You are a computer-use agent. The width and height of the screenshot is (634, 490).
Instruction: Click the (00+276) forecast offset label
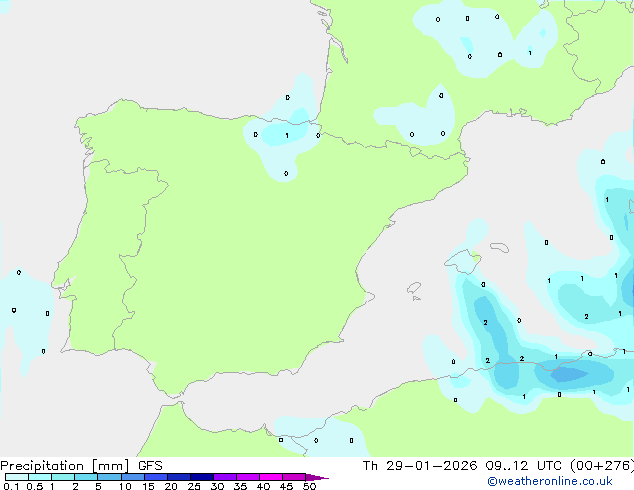tap(602, 466)
